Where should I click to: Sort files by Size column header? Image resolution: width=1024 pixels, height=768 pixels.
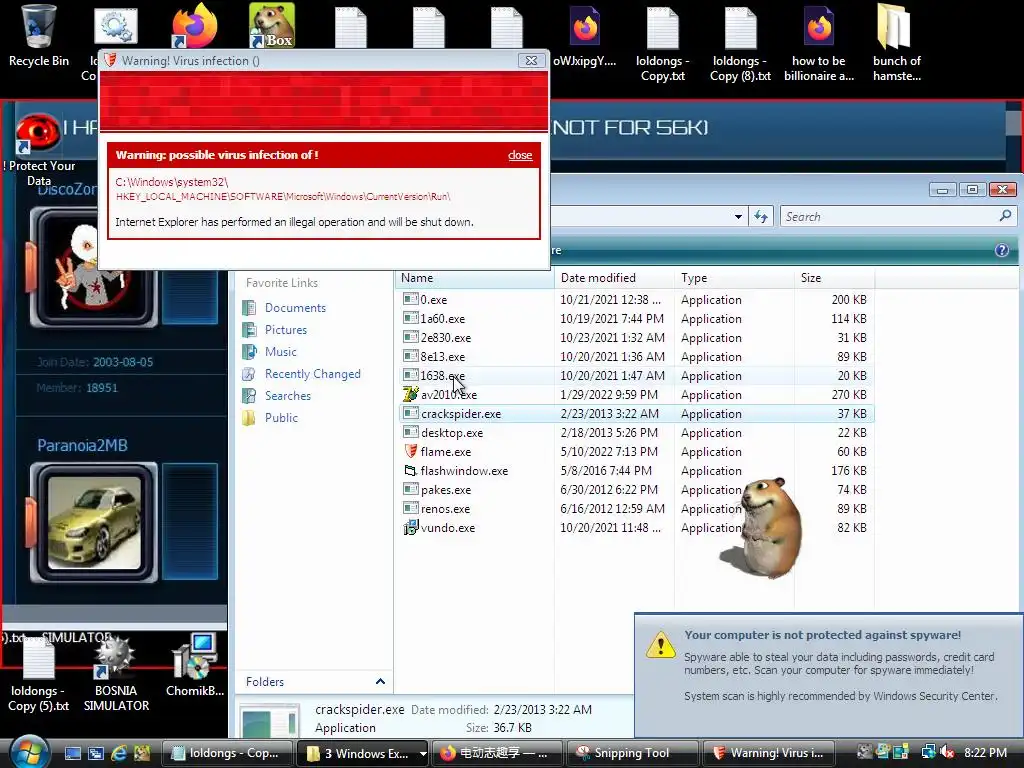[x=835, y=278]
